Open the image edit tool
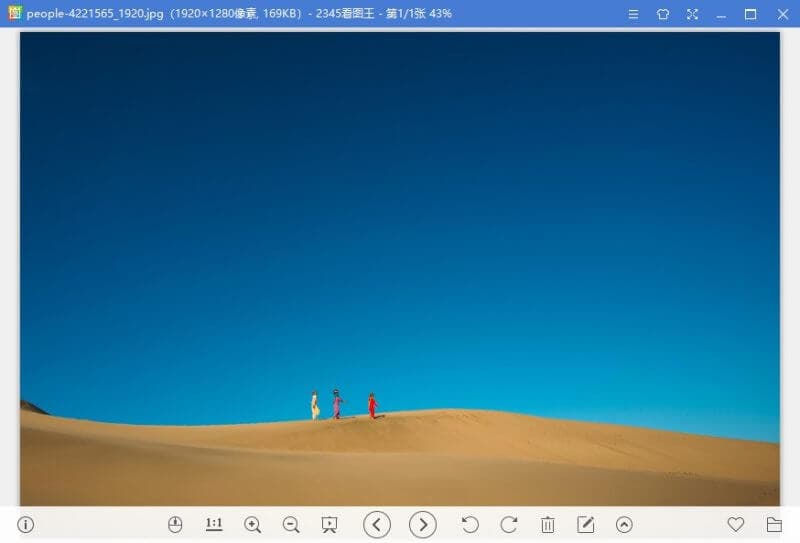 pos(585,524)
